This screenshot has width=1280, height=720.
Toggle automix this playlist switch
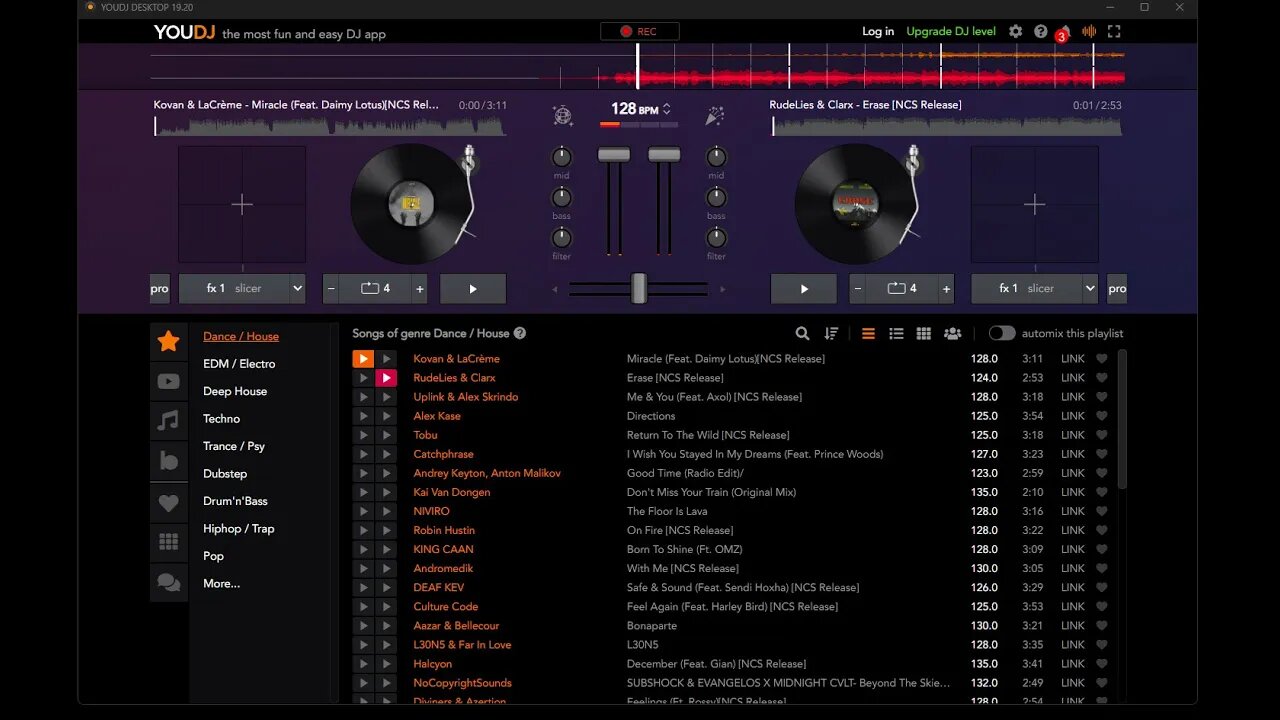(x=1002, y=334)
